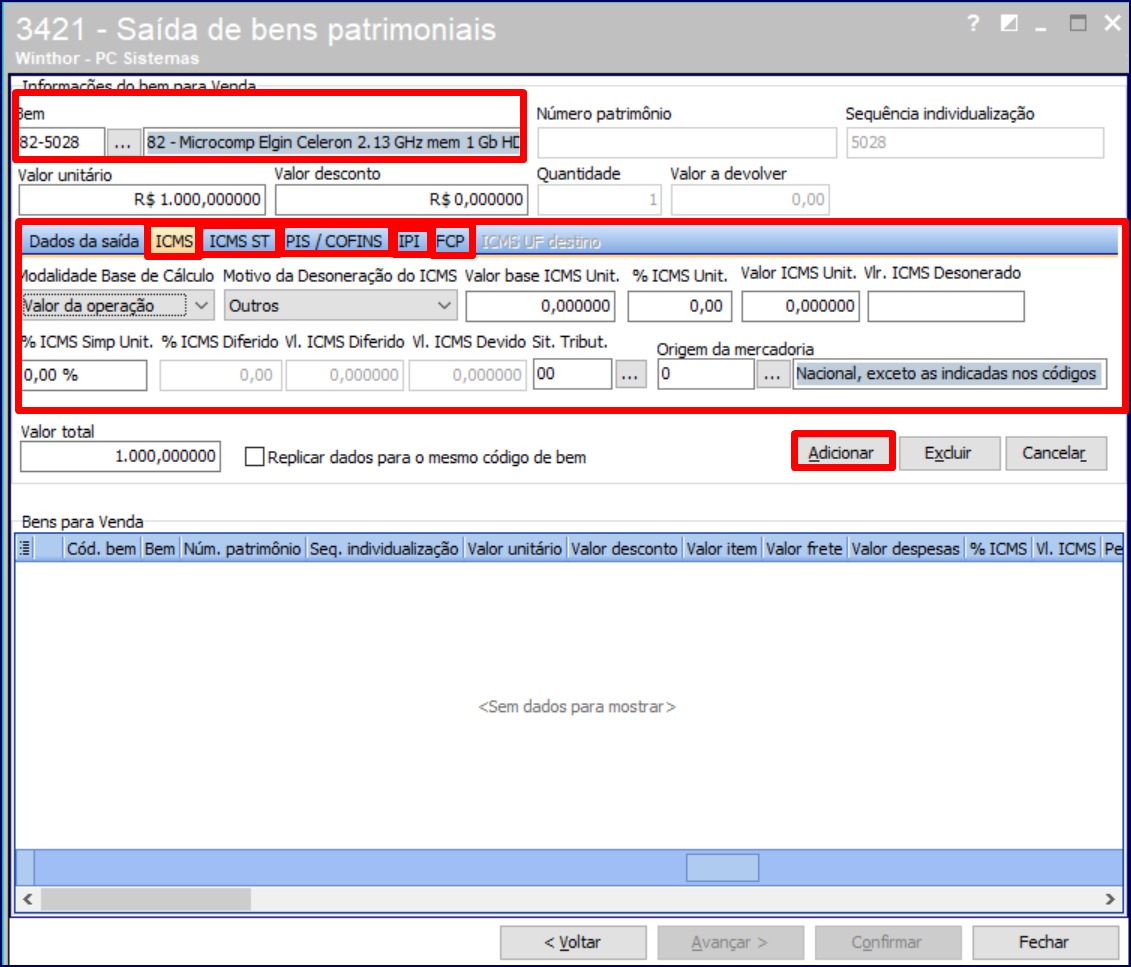The height and width of the screenshot is (967, 1131).
Task: Click the diagonal window-mode icon in title bar
Action: point(1008,24)
